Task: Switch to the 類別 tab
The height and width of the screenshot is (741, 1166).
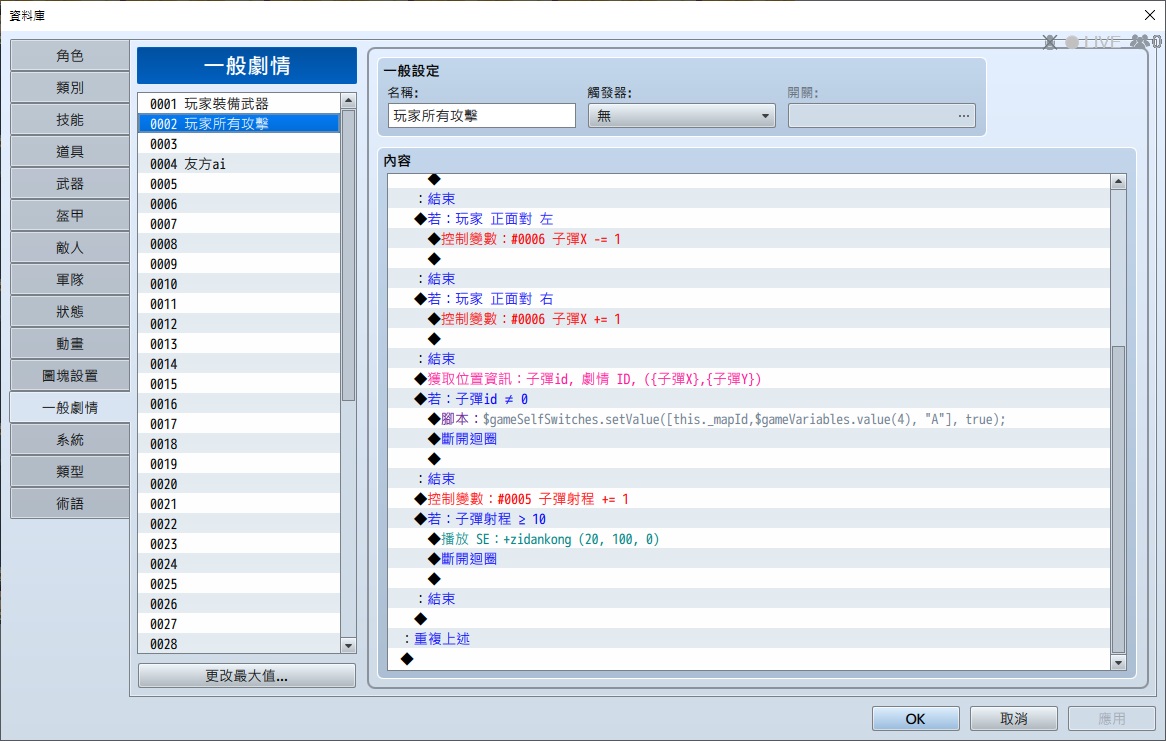Action: [70, 88]
